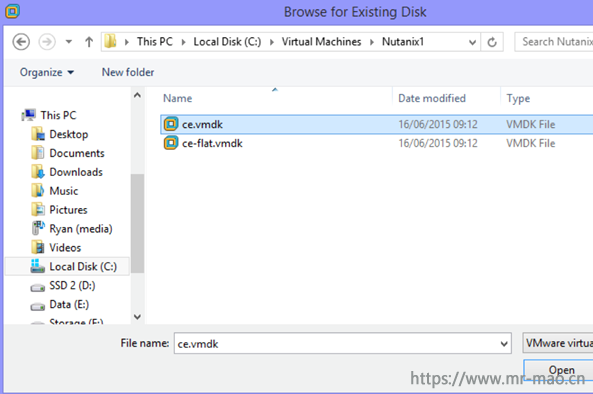Screen dimensions: 593x394
Task: Click the File name input field
Action: point(342,343)
